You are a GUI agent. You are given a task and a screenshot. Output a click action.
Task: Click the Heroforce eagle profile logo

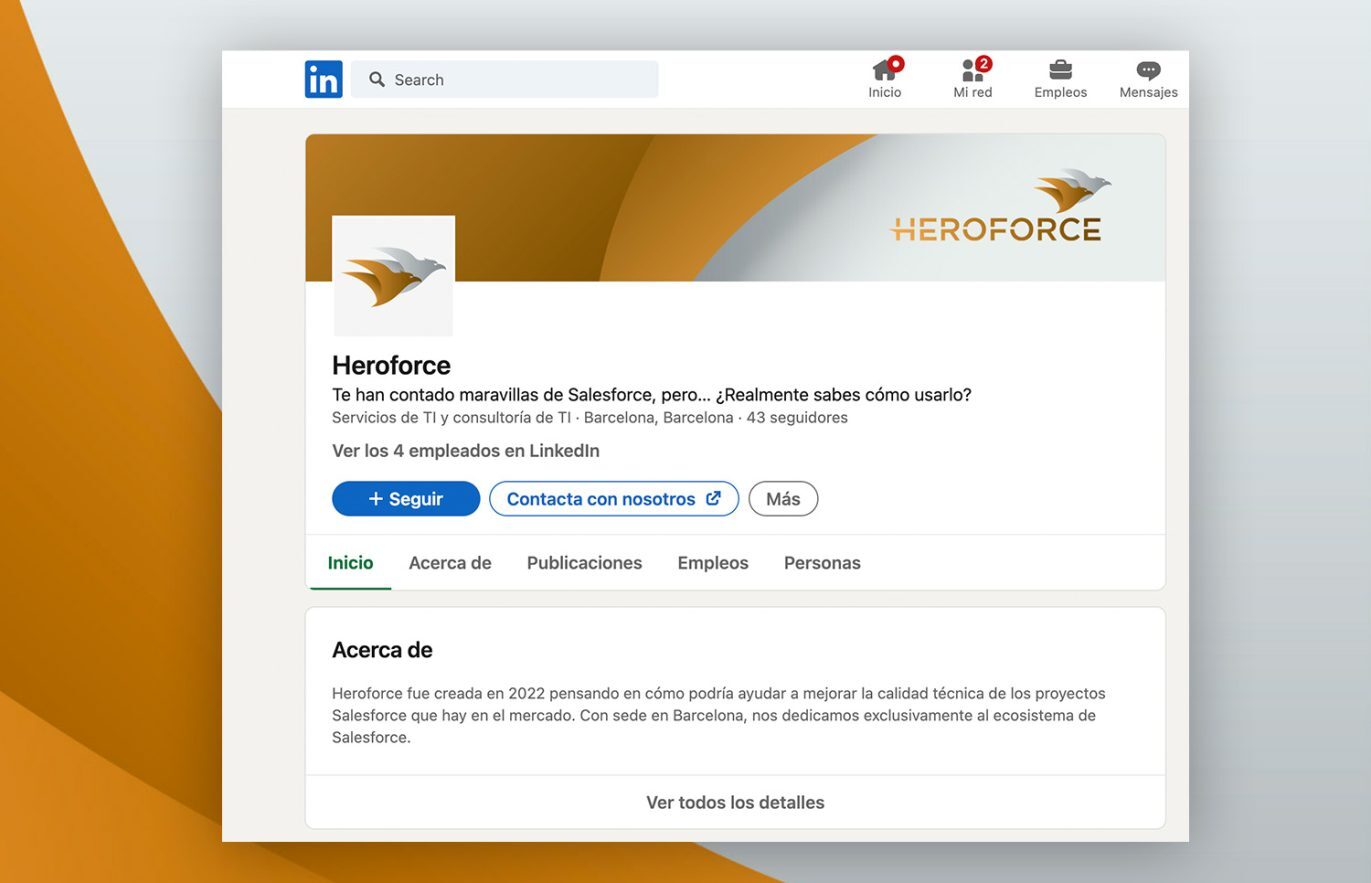click(393, 276)
